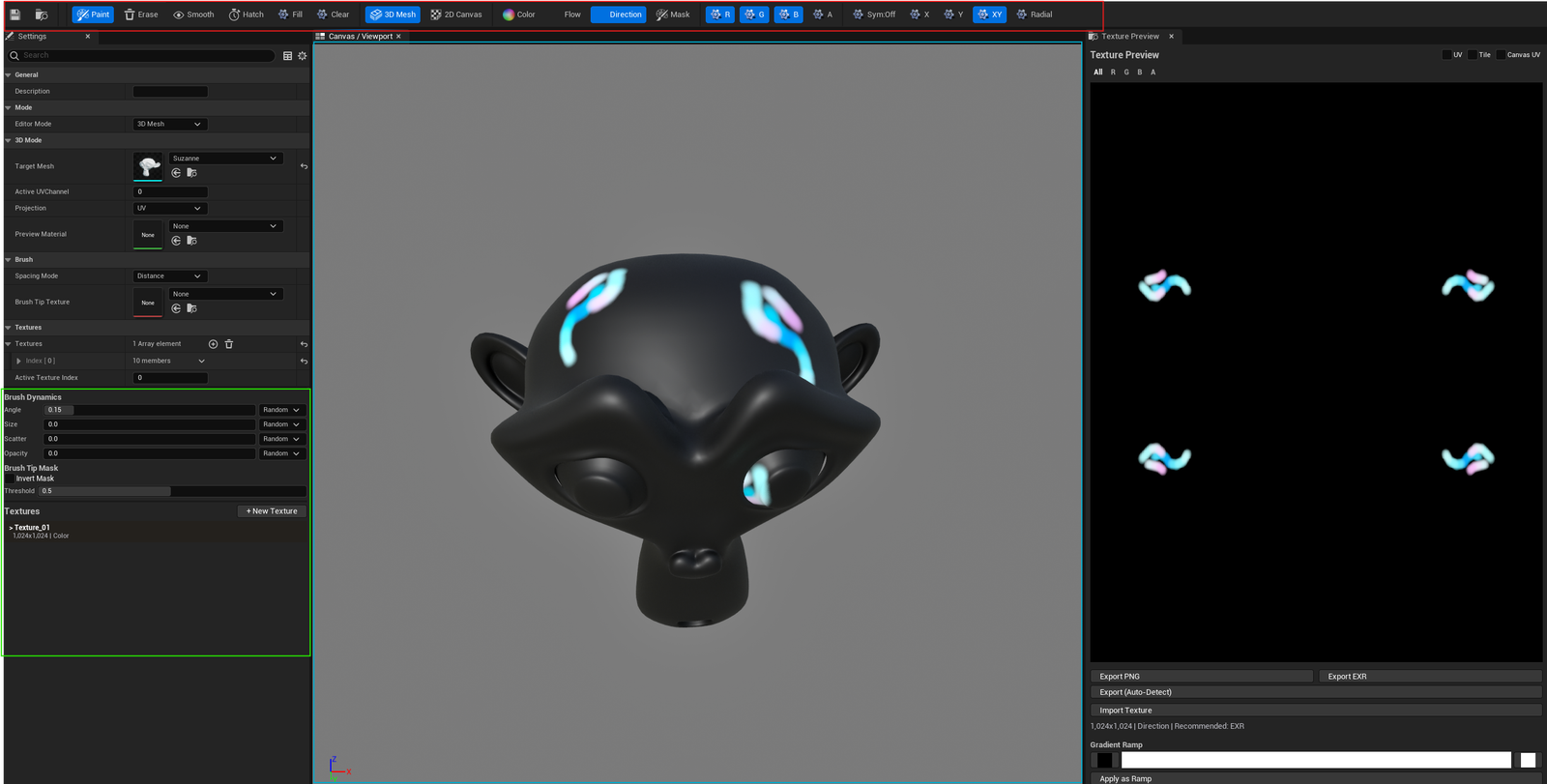This screenshot has width=1547, height=784.
Task: Toggle Sym:Off symmetry setting
Action: 874,15
